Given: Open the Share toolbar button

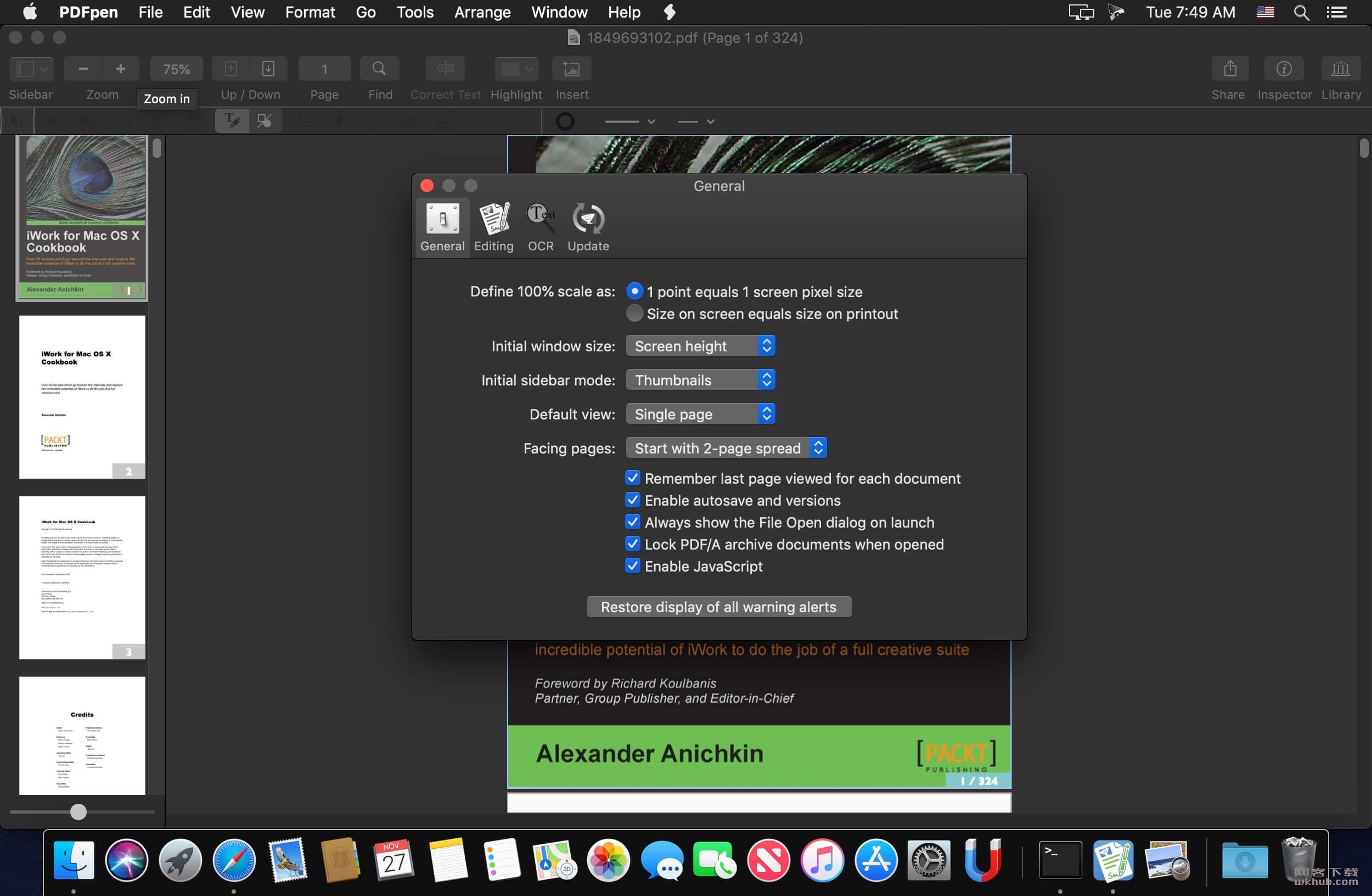Looking at the screenshot, I should (x=1230, y=69).
